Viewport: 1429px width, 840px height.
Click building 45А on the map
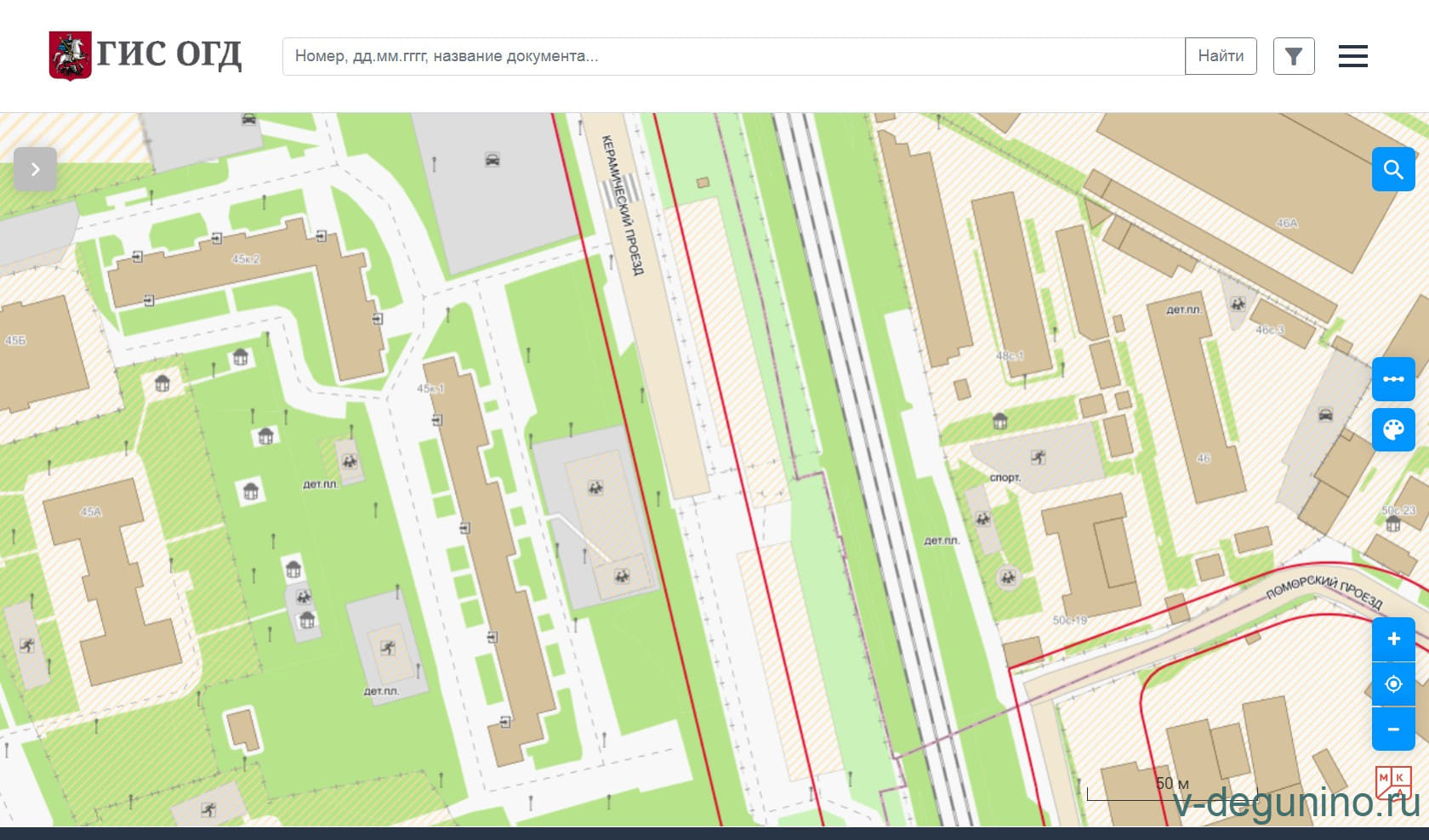click(91, 512)
